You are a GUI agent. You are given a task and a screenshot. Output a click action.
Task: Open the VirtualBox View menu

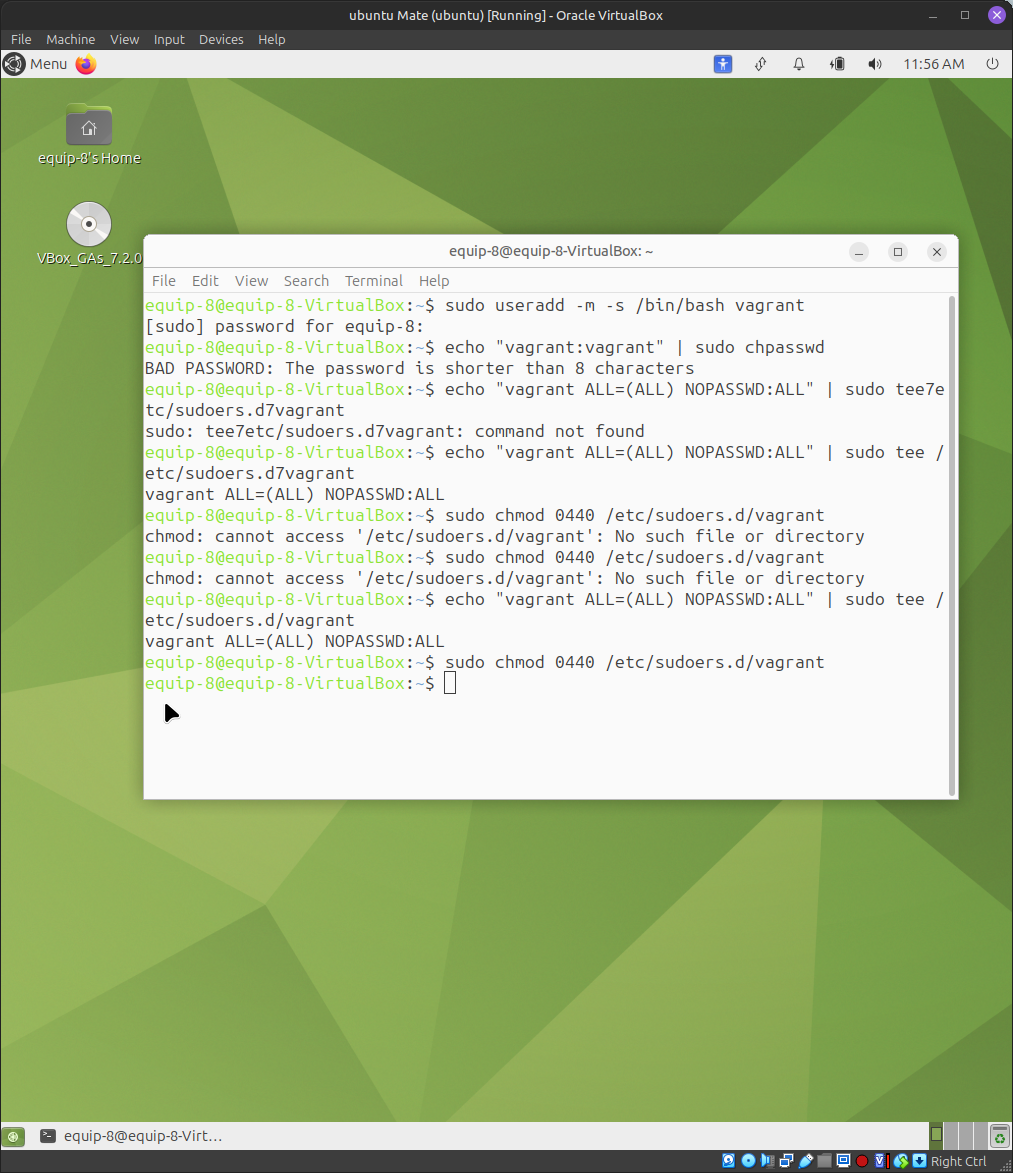point(124,40)
